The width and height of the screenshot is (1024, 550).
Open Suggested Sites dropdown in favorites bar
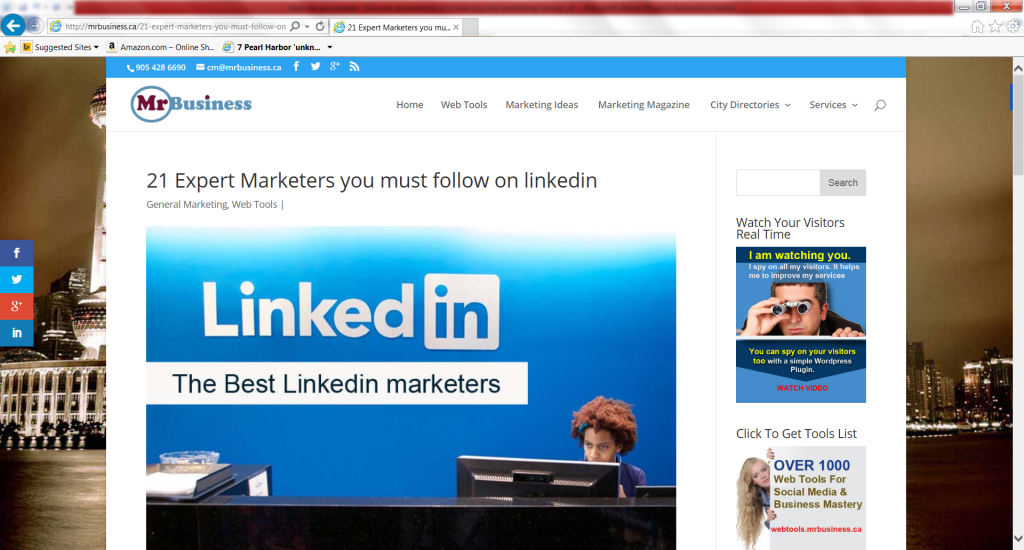click(60, 47)
